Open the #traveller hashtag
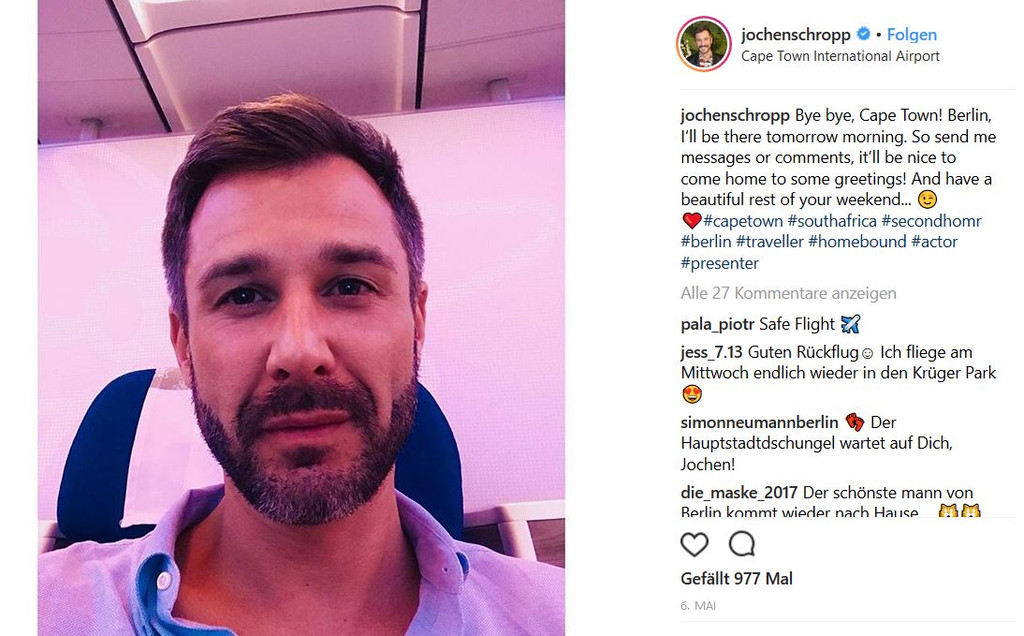This screenshot has width=1024, height=636. (x=769, y=242)
